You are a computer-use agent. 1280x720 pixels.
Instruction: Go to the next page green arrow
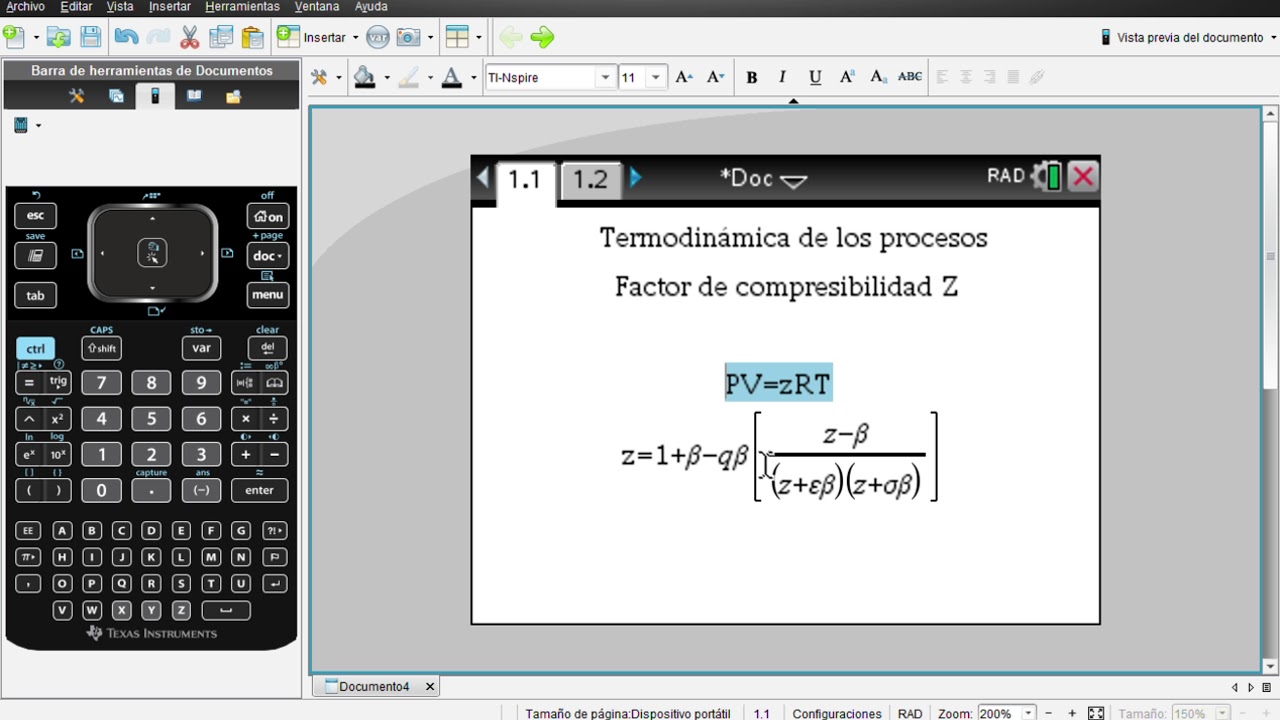click(542, 38)
